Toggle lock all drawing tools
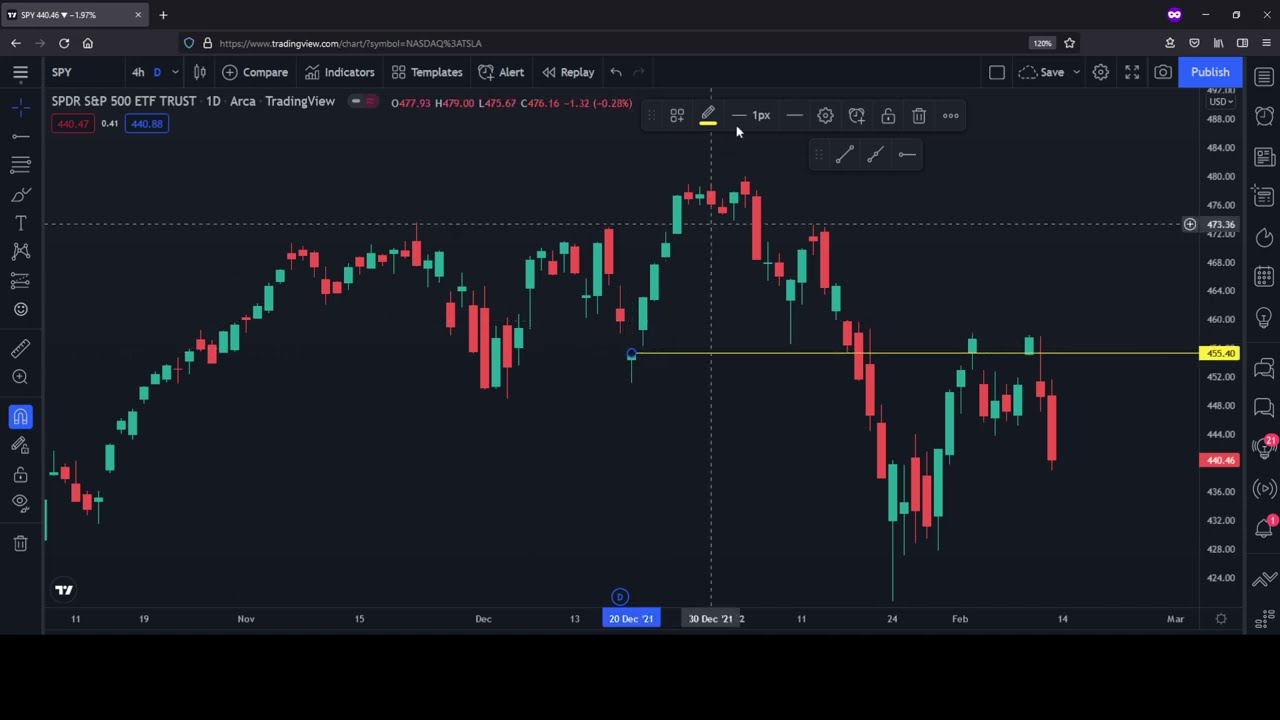This screenshot has width=1280, height=720. (20, 474)
